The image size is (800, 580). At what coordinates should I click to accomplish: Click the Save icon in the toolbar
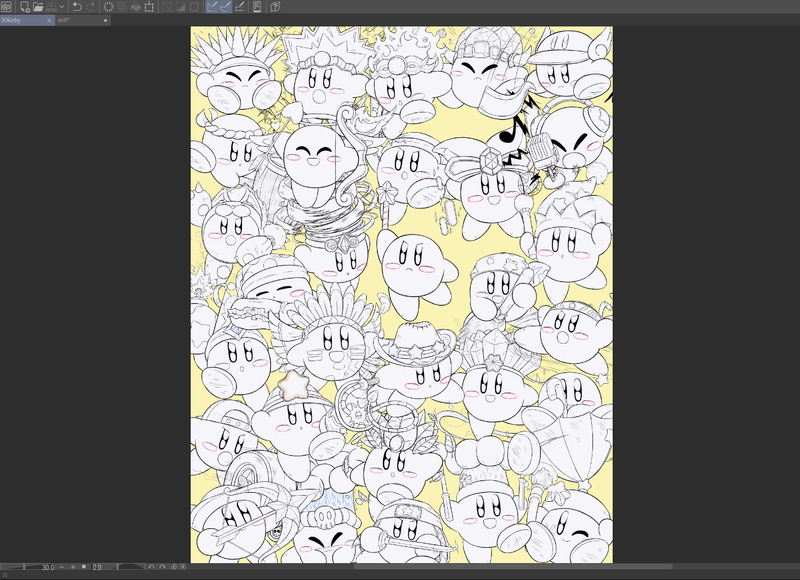coord(52,7)
